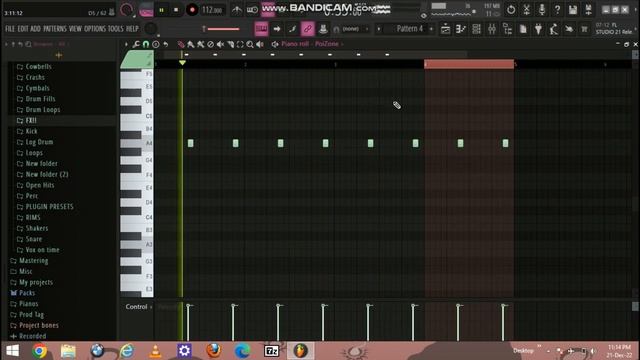The width and height of the screenshot is (640, 360).
Task: Open the Control event lane dropdown
Action: point(138,307)
